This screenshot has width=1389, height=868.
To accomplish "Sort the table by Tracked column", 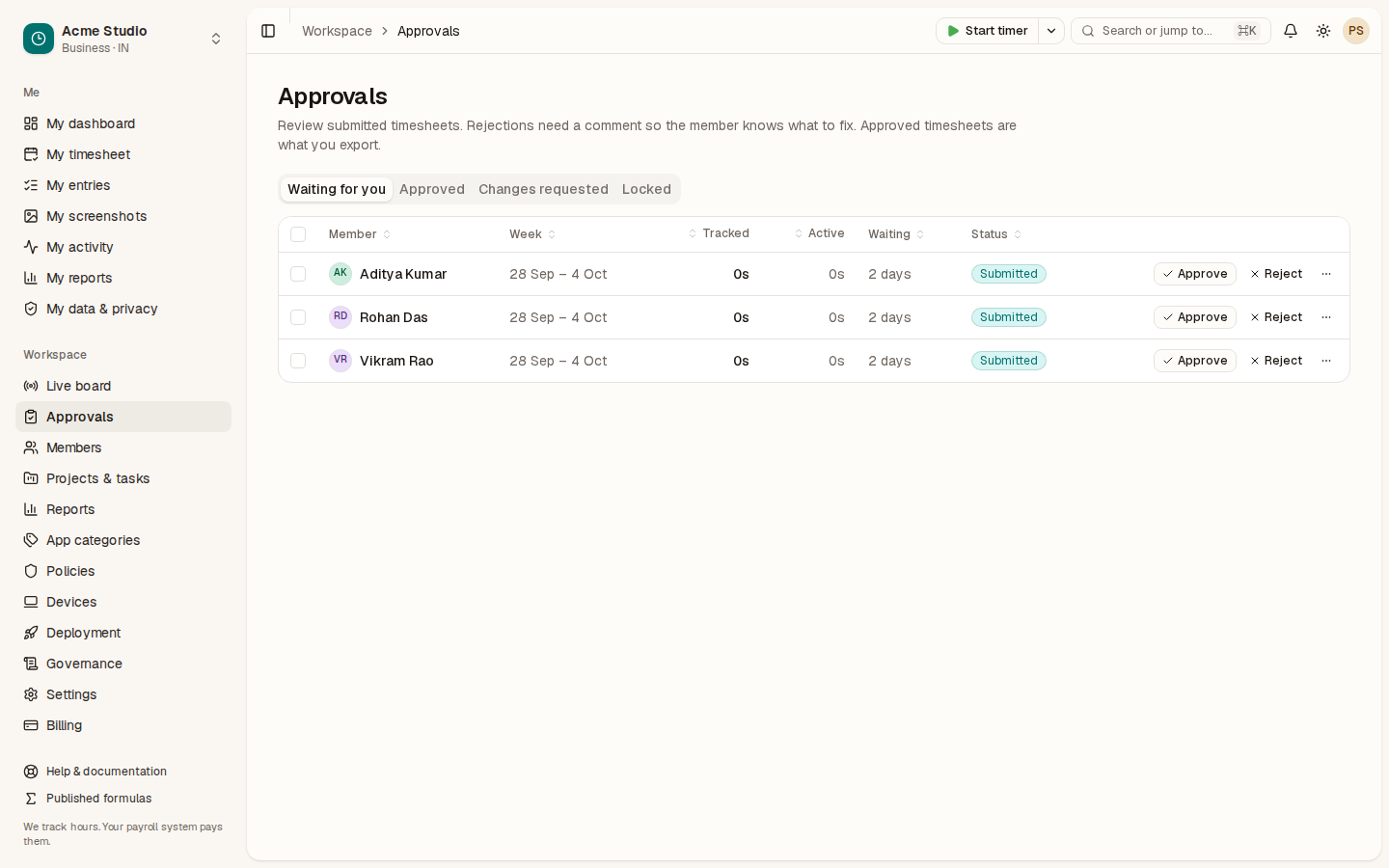I will 719,233.
